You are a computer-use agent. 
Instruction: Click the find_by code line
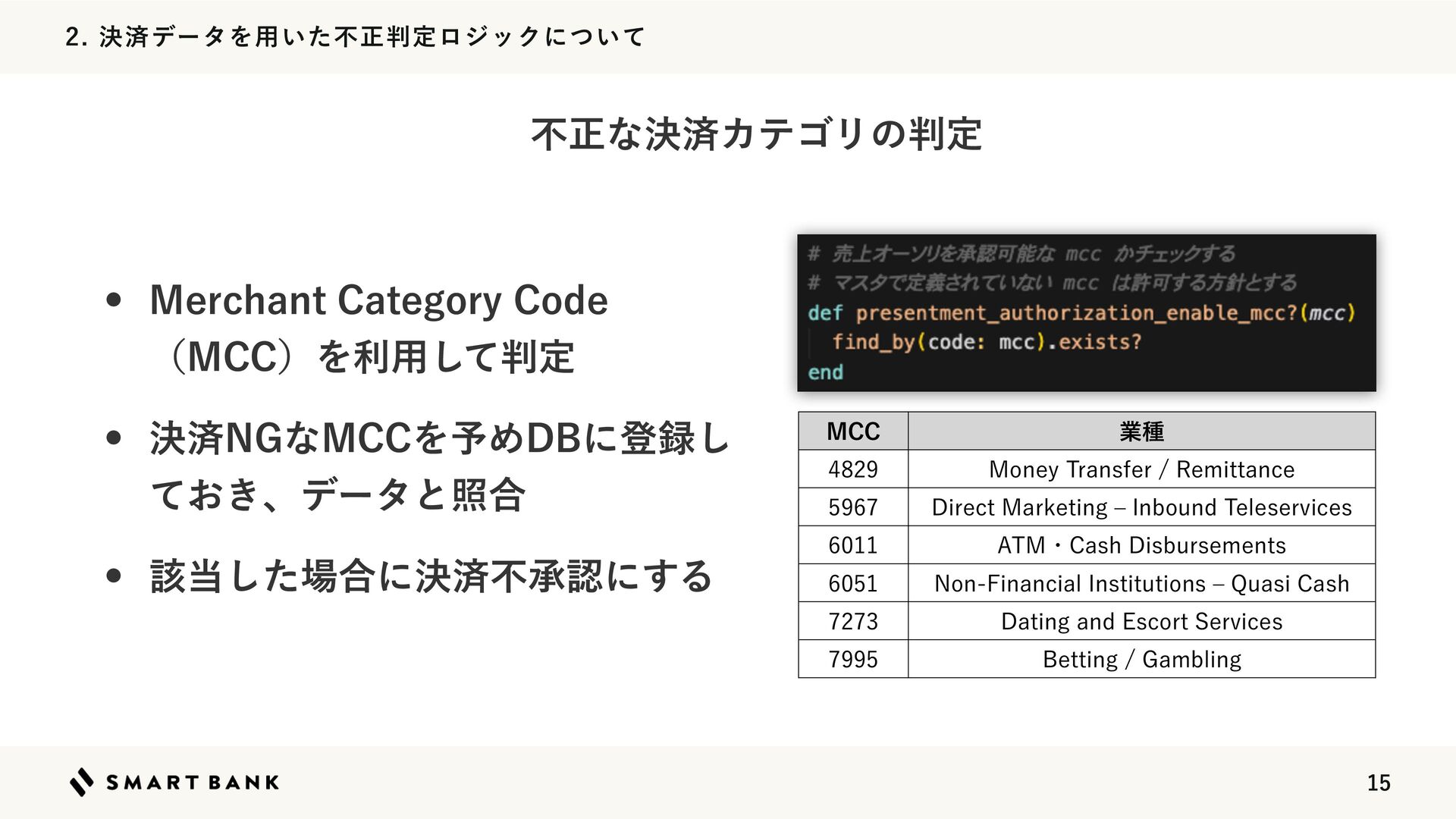click(x=986, y=342)
